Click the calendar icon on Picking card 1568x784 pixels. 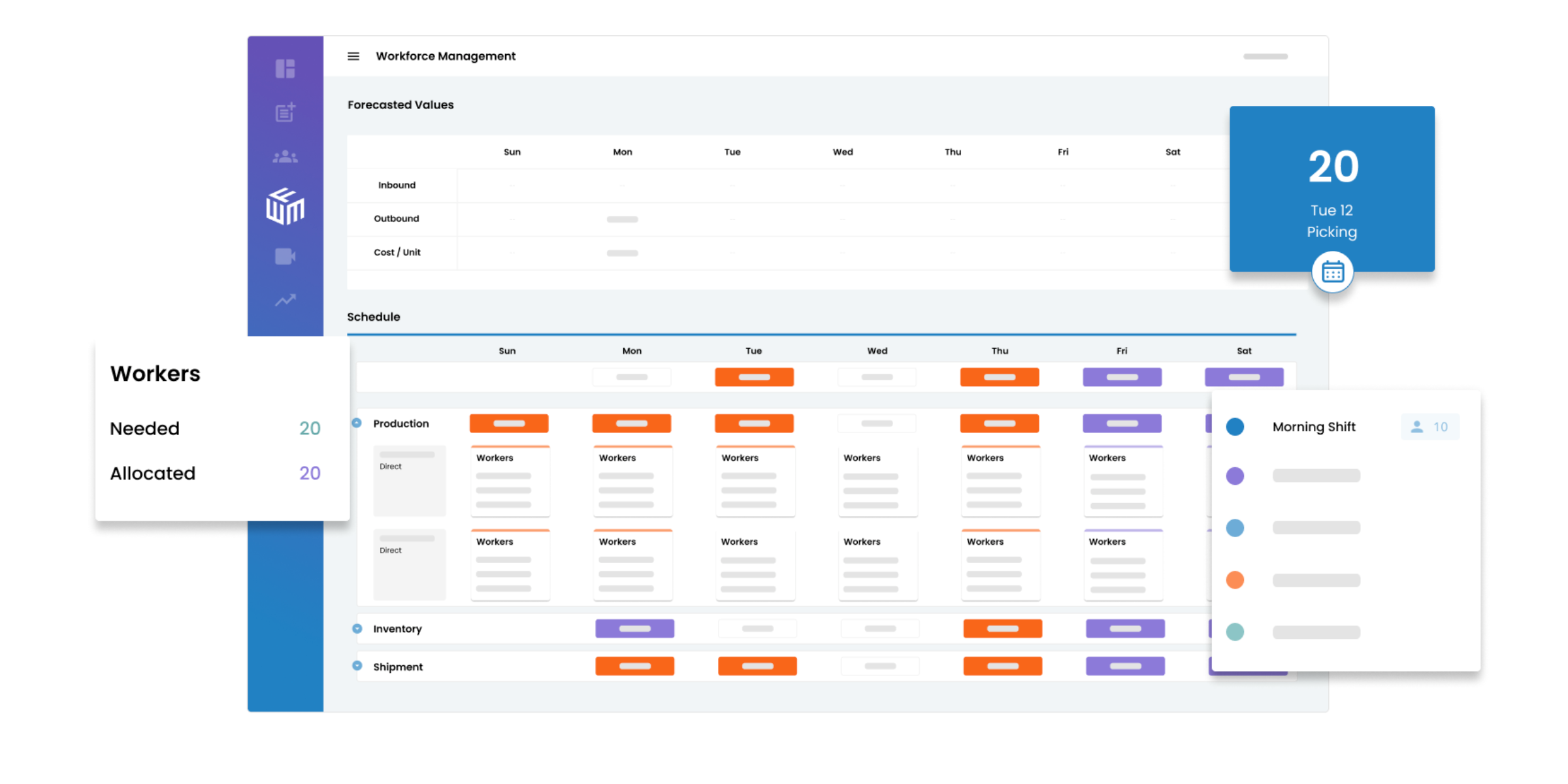[1332, 271]
